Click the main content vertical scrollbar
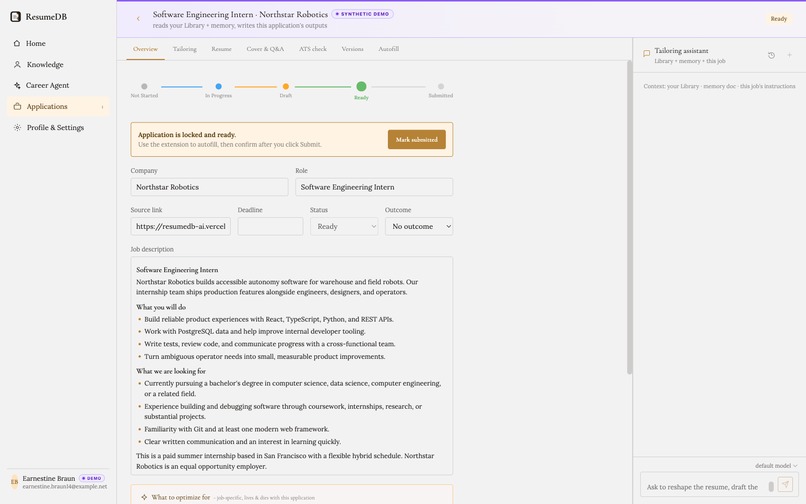The image size is (806, 504). pyautogui.click(x=629, y=217)
